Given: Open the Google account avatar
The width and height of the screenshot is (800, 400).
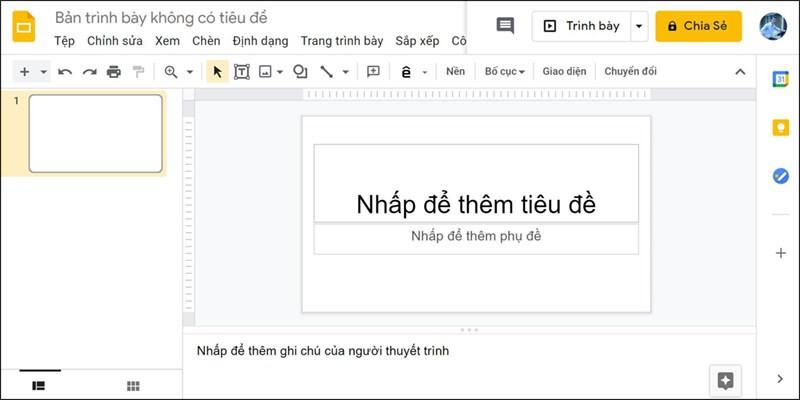Looking at the screenshot, I should coord(773,26).
